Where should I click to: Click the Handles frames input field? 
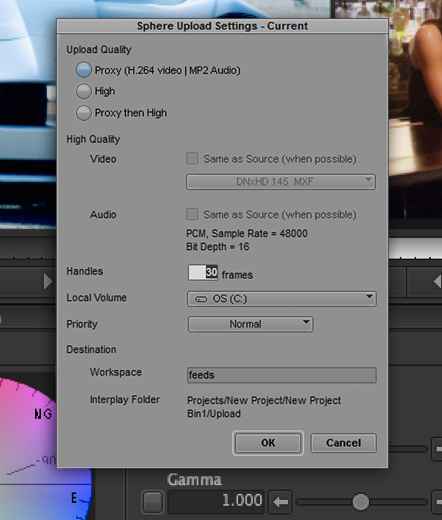point(203,273)
